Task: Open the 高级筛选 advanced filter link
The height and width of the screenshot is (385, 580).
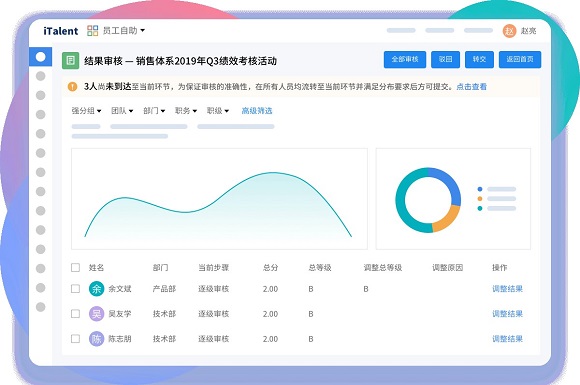Action: [257, 111]
